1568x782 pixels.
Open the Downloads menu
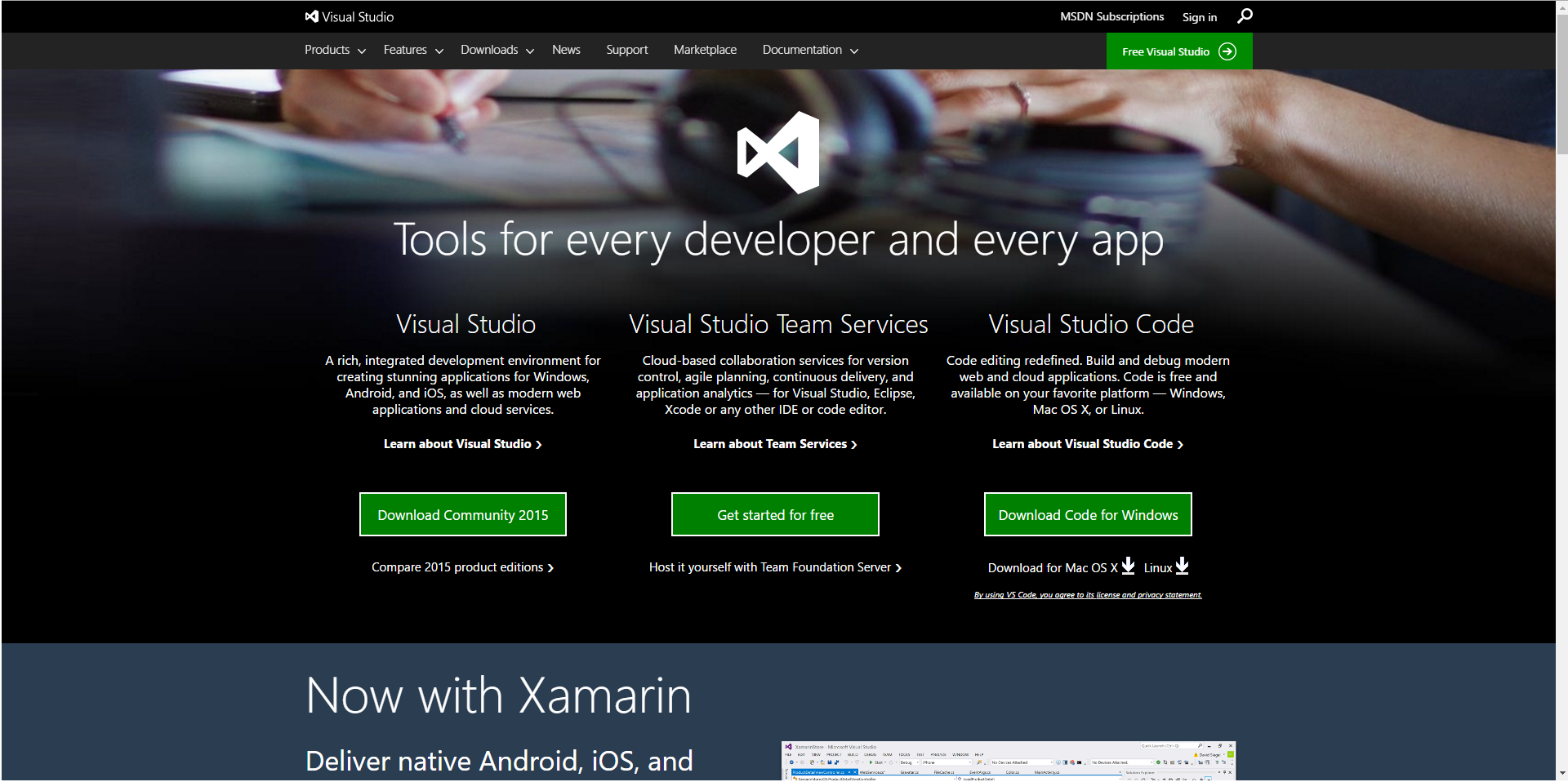[489, 50]
